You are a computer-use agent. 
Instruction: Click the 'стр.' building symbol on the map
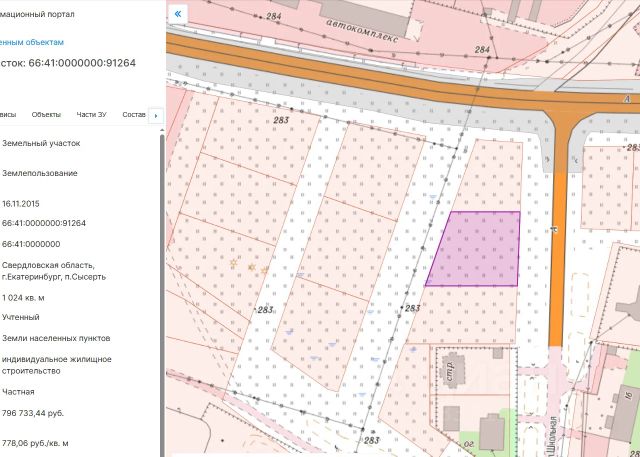(449, 370)
